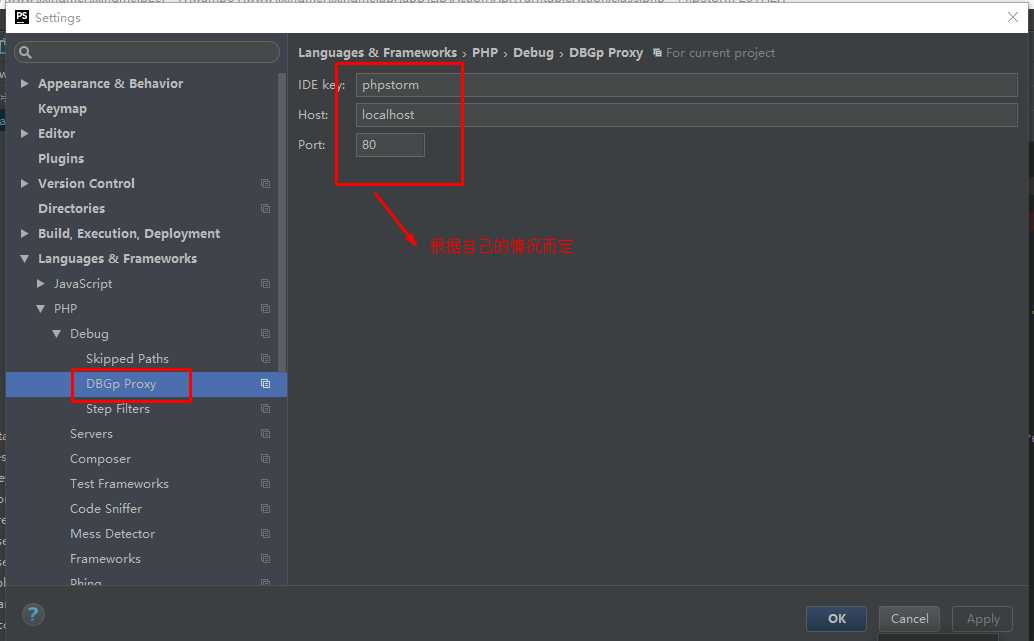Expand the Editor section arrow
Screen dimensions: 1034x641
24,133
